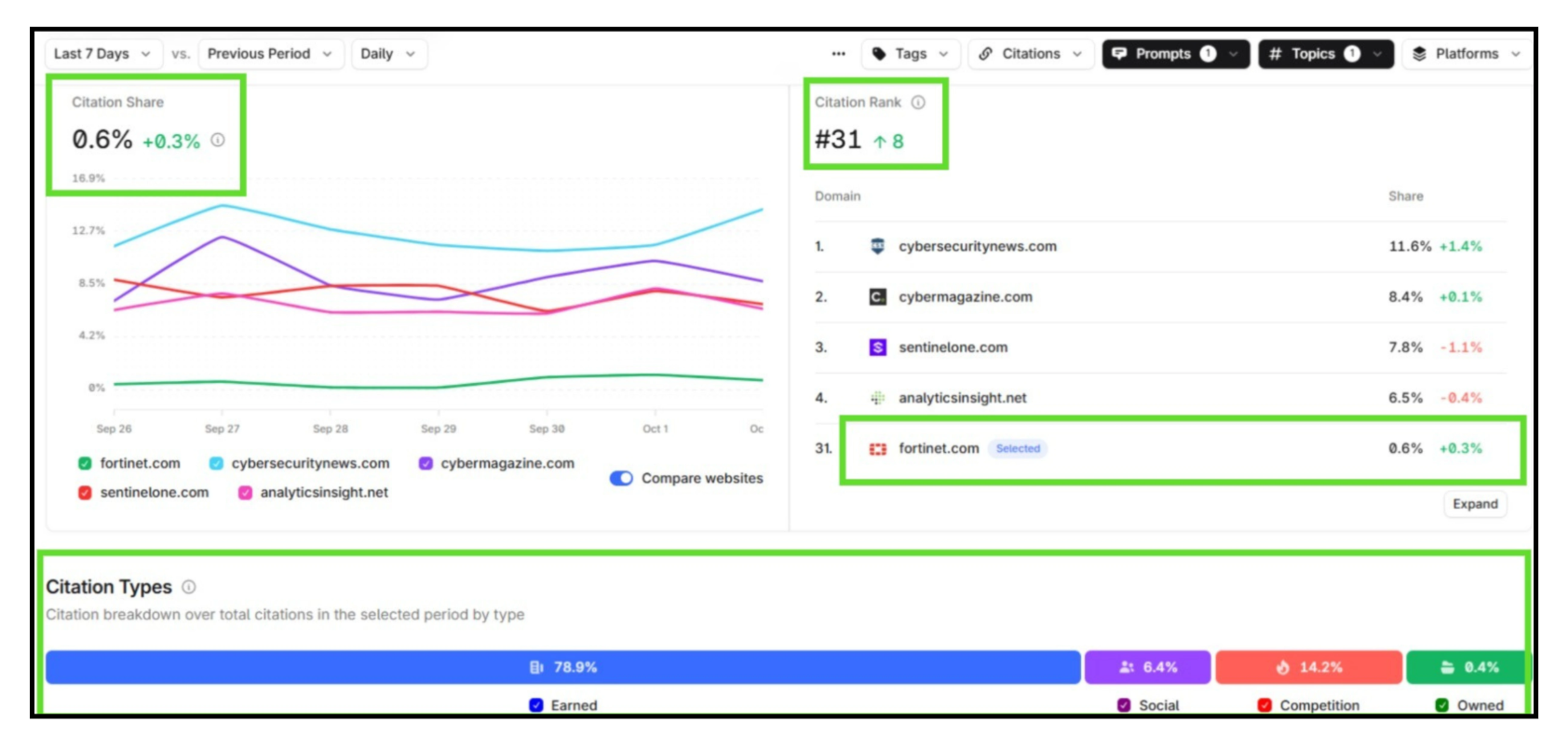The height and width of the screenshot is (736, 1568).
Task: Click the analyticsinsight.net favicon in domain table
Action: [877, 398]
